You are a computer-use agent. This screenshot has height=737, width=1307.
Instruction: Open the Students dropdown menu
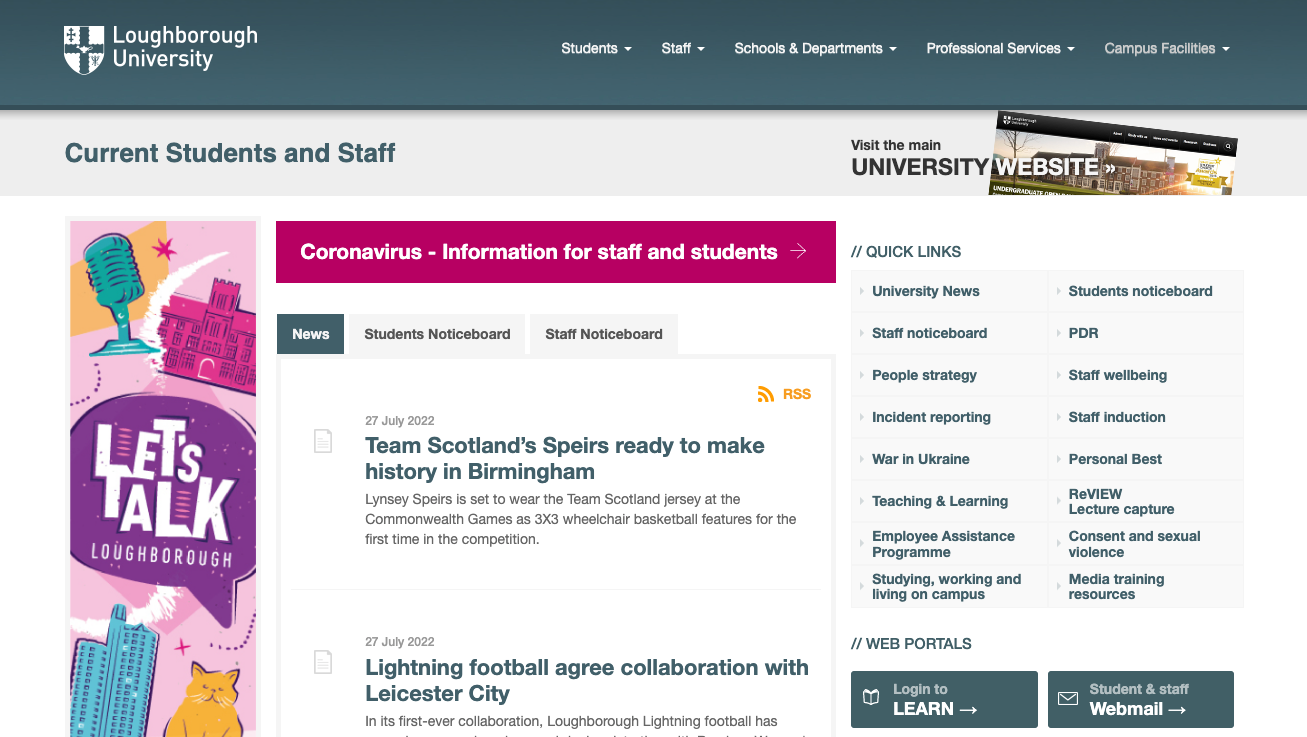[596, 48]
